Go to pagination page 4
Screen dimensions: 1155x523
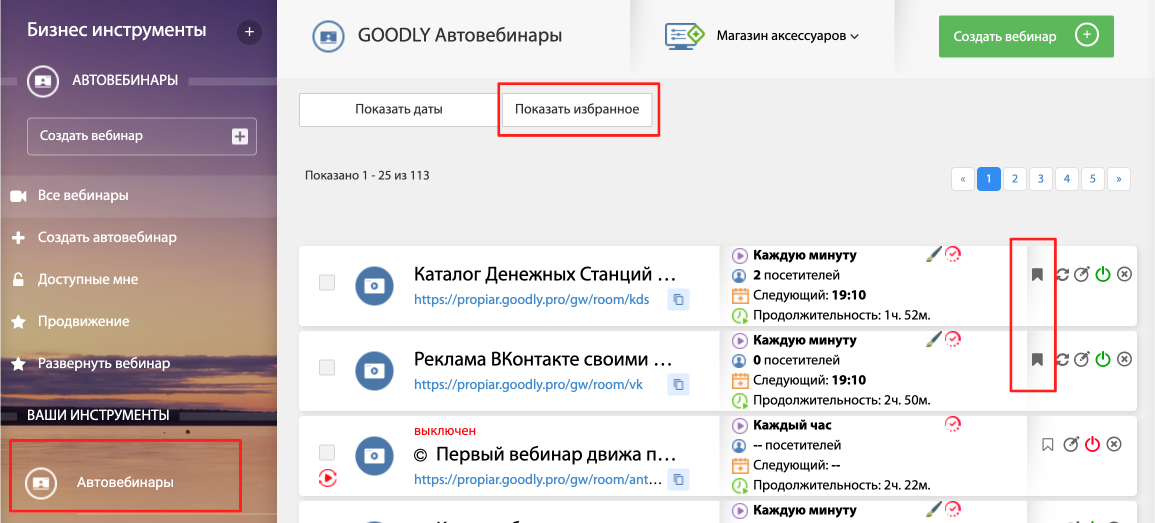1067,179
